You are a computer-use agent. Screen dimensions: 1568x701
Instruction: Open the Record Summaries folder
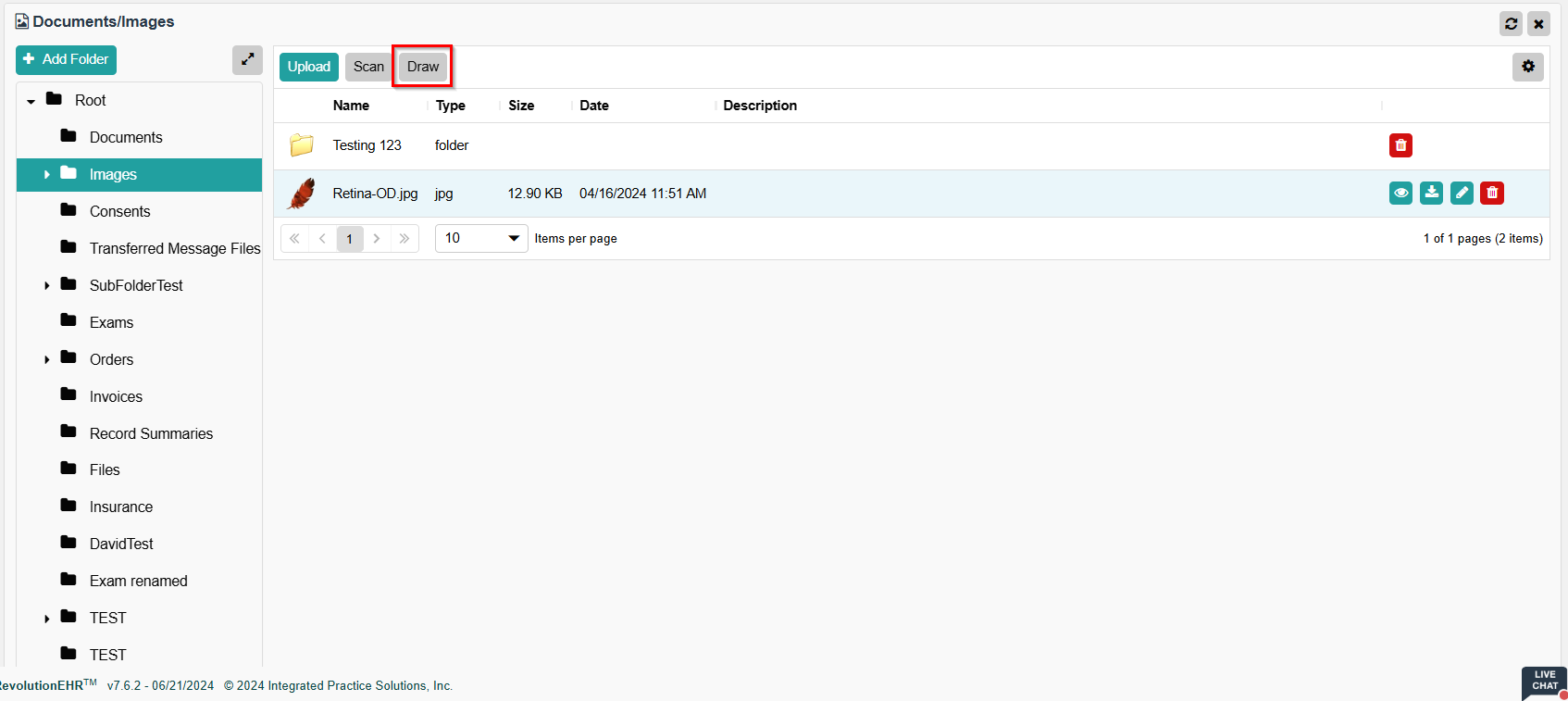151,433
